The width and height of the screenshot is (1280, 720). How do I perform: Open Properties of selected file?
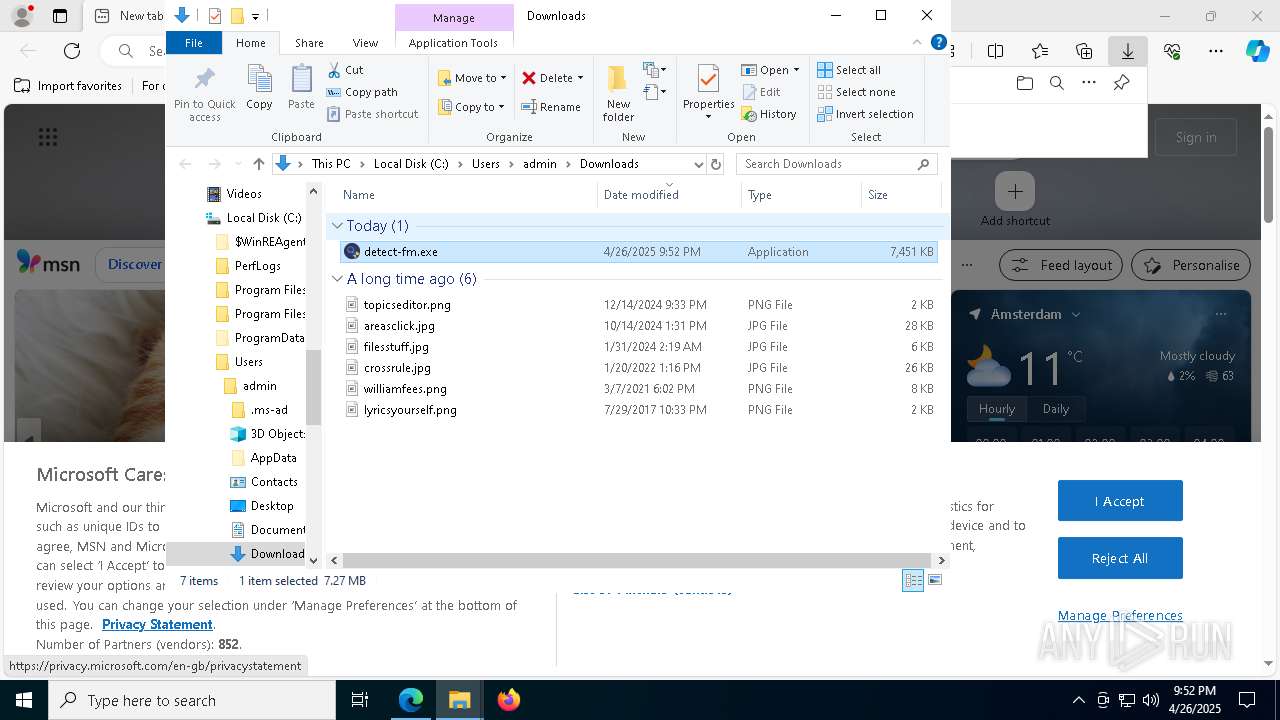(x=708, y=91)
